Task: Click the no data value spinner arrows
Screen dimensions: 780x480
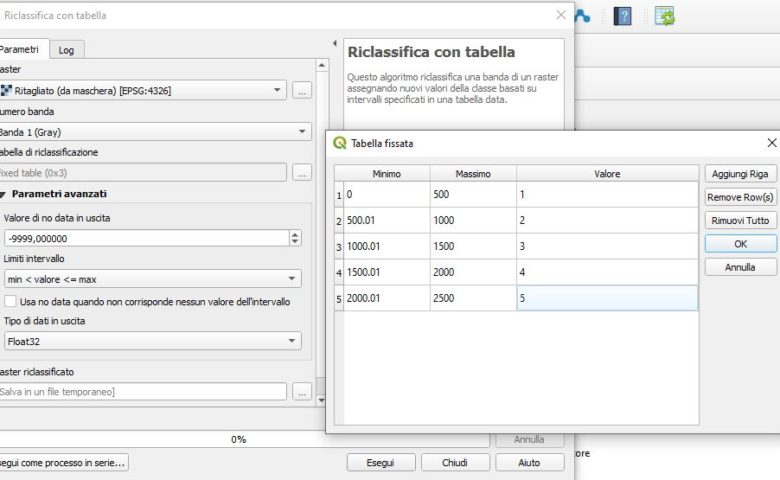Action: (x=294, y=238)
